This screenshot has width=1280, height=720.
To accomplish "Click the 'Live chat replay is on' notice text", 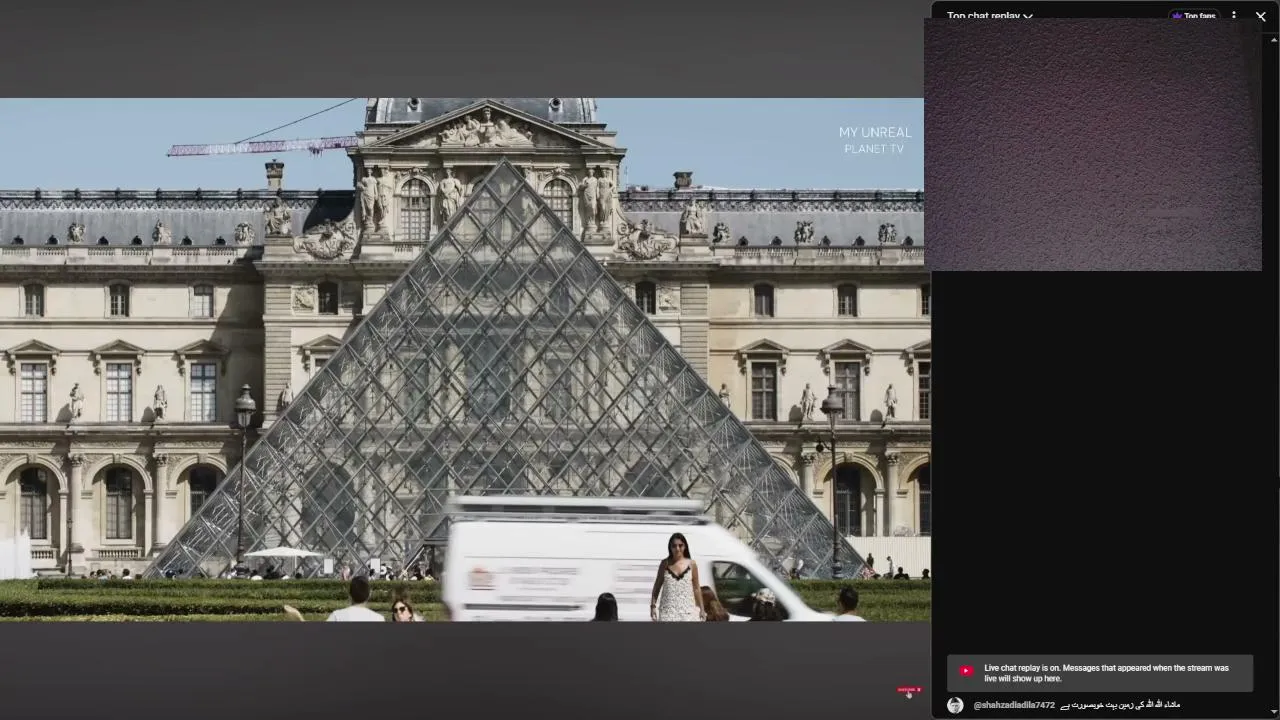I will (1106, 673).
